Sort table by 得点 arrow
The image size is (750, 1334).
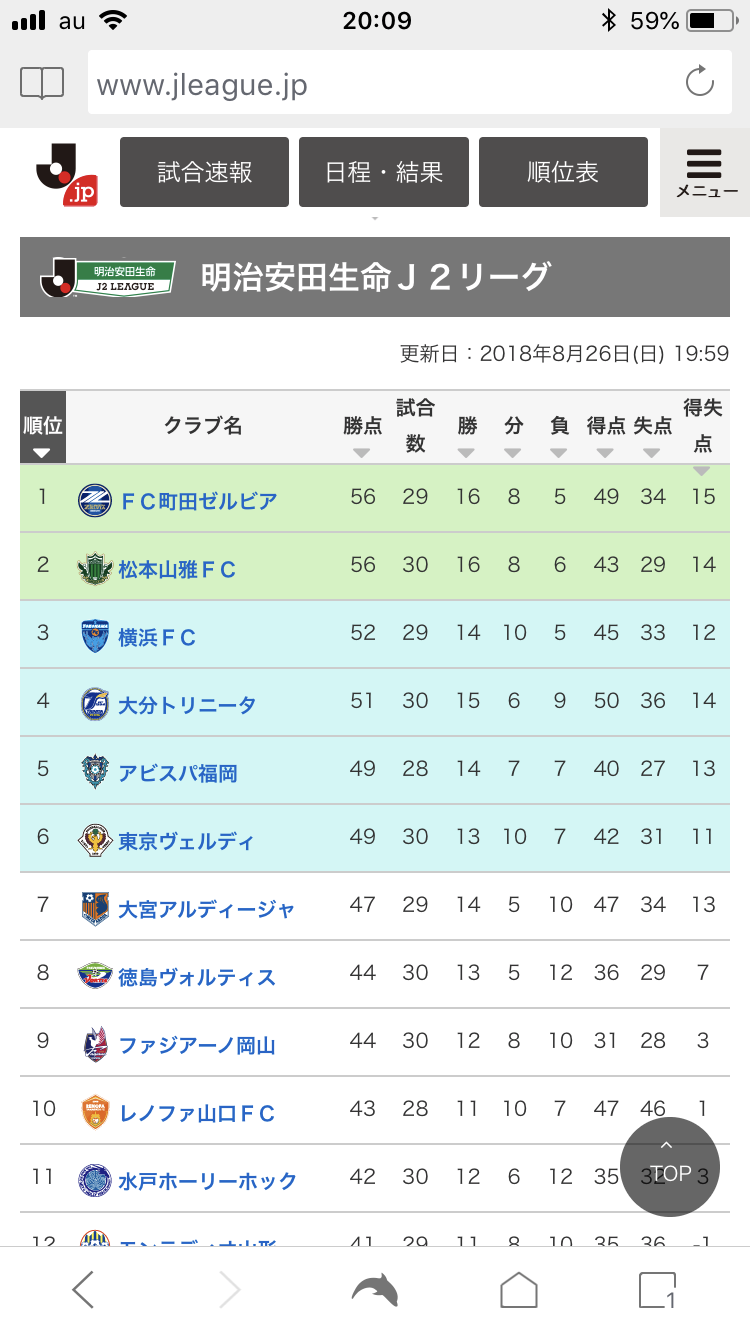(x=605, y=452)
